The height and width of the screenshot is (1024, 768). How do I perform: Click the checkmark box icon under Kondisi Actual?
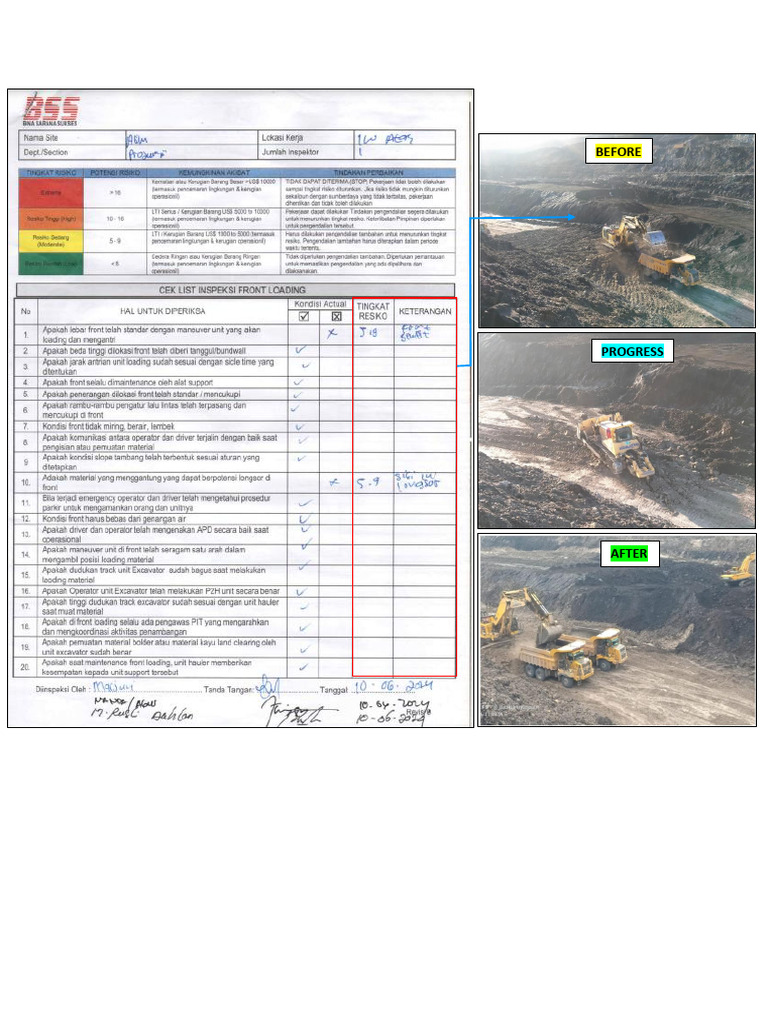(x=304, y=317)
